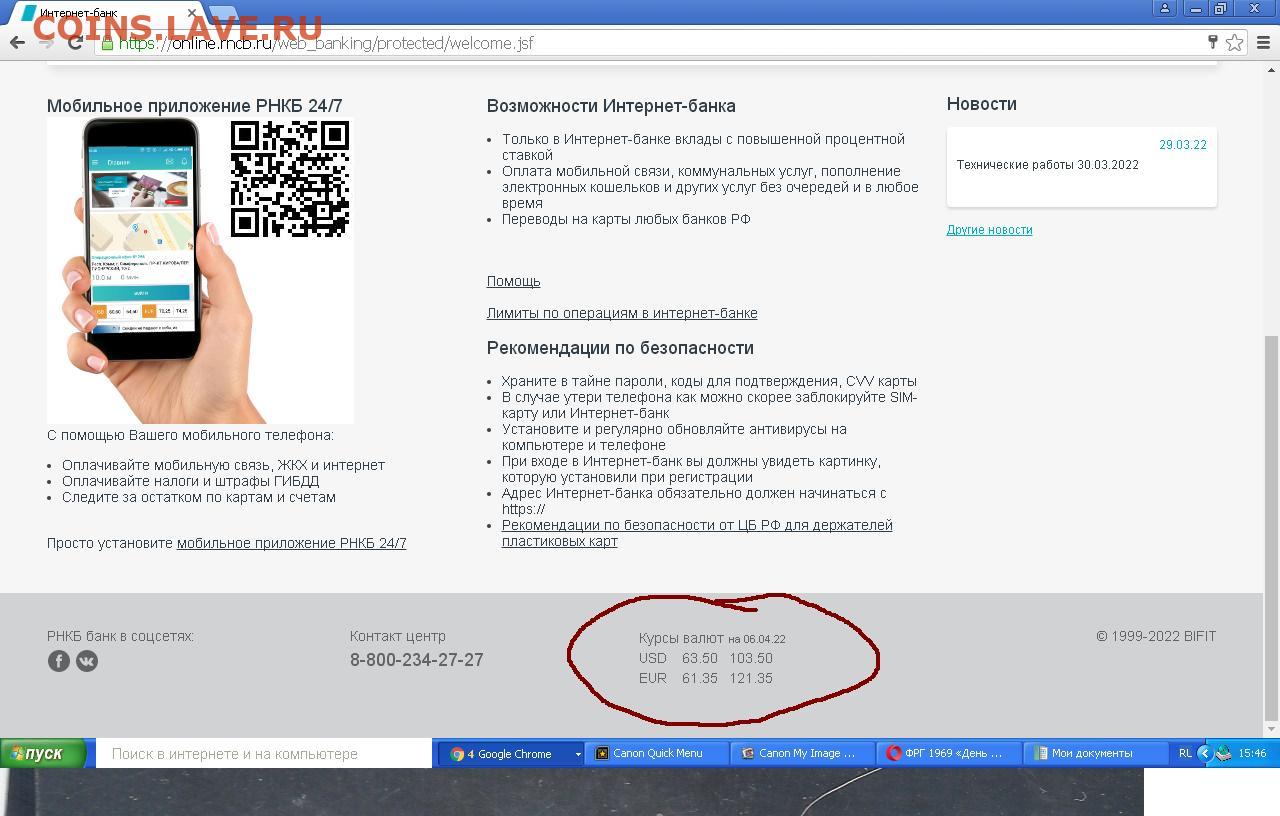Screen dimensions: 1280x816
Task: Click the device tray icon beside the clock
Action: 1224,753
